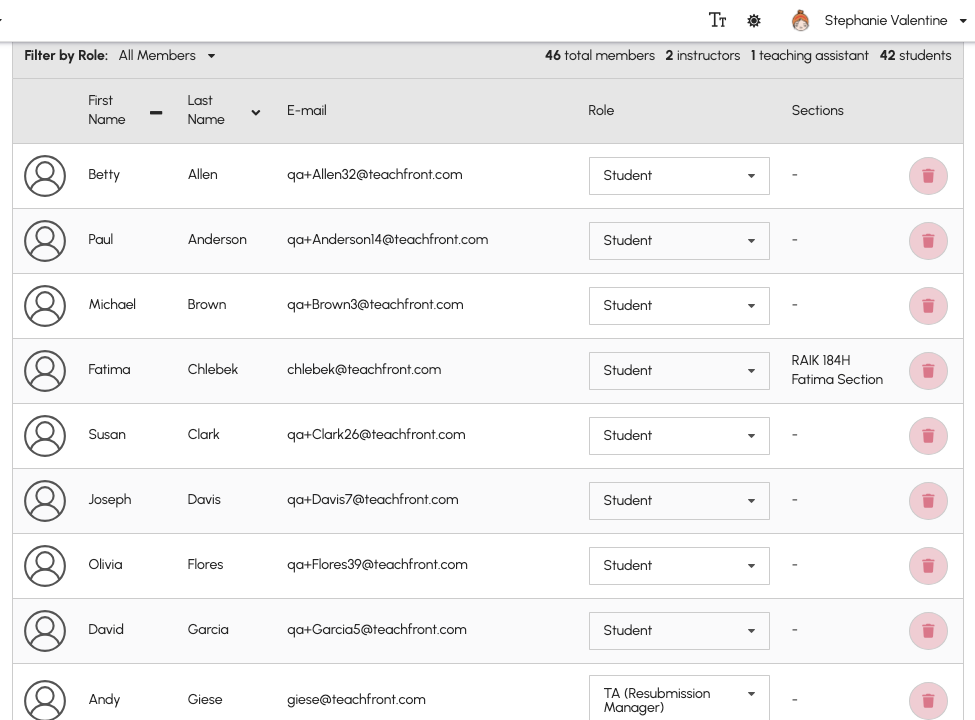Click the Last Name column header
The height and width of the screenshot is (720, 975).
(206, 110)
